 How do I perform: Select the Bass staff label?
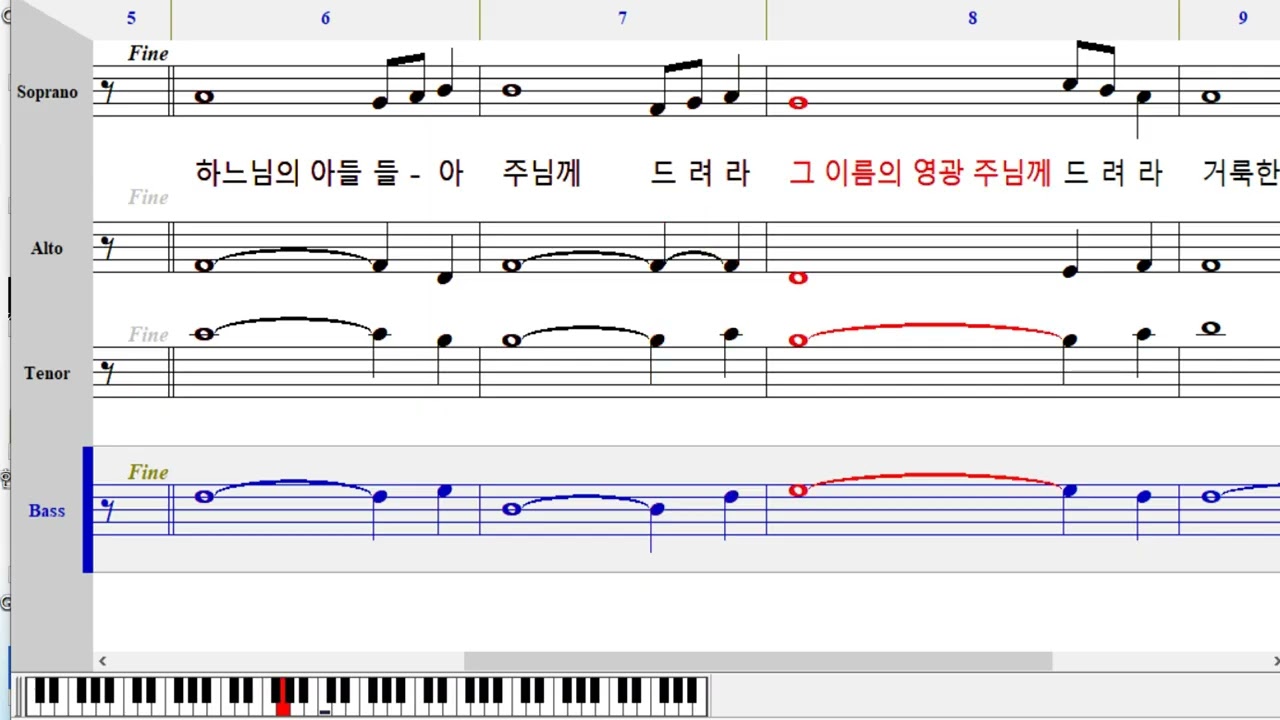pos(47,511)
